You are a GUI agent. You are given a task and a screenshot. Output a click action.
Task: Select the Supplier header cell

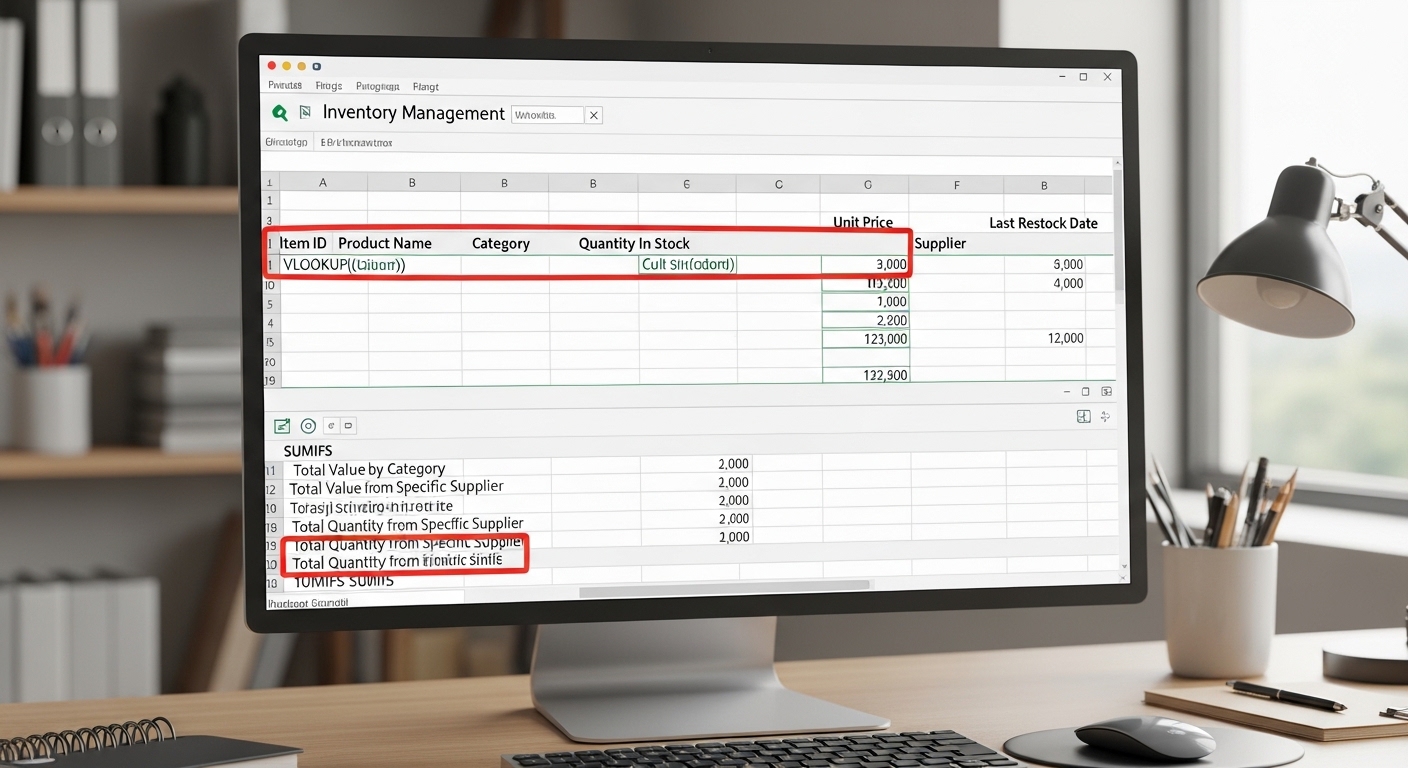[x=940, y=243]
